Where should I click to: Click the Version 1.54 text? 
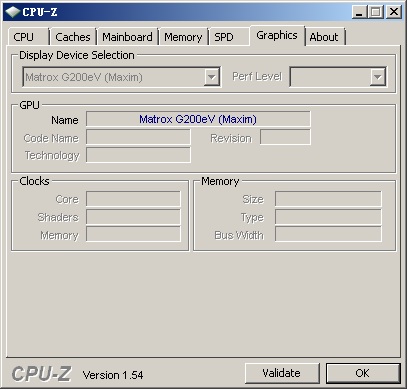coord(113,375)
